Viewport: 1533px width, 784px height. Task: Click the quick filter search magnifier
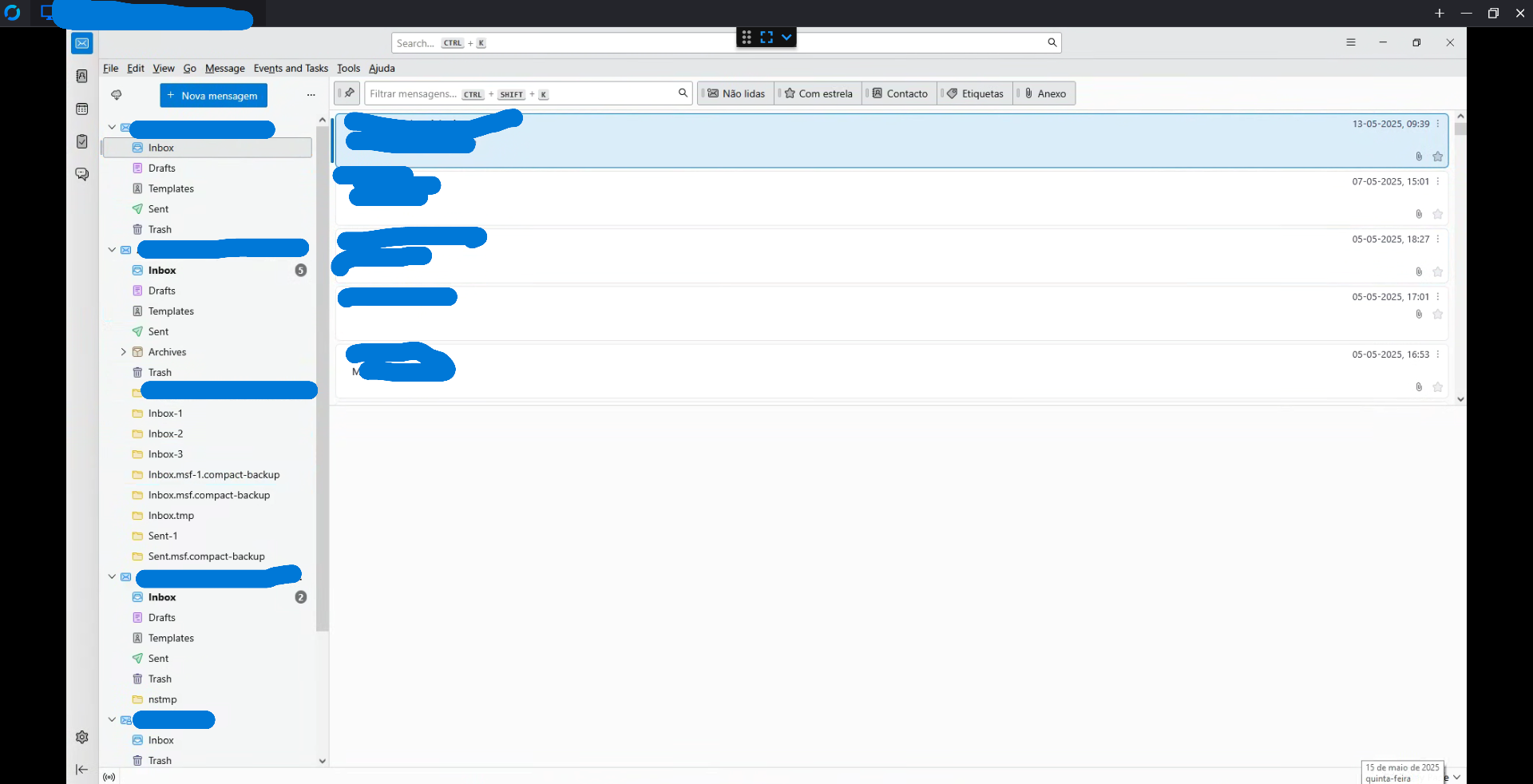click(683, 93)
